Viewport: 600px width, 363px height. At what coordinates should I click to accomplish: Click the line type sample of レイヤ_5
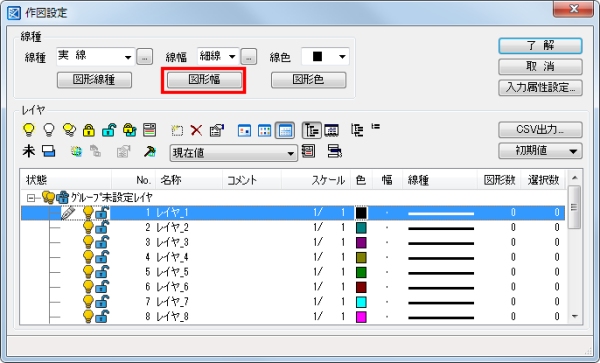click(441, 273)
